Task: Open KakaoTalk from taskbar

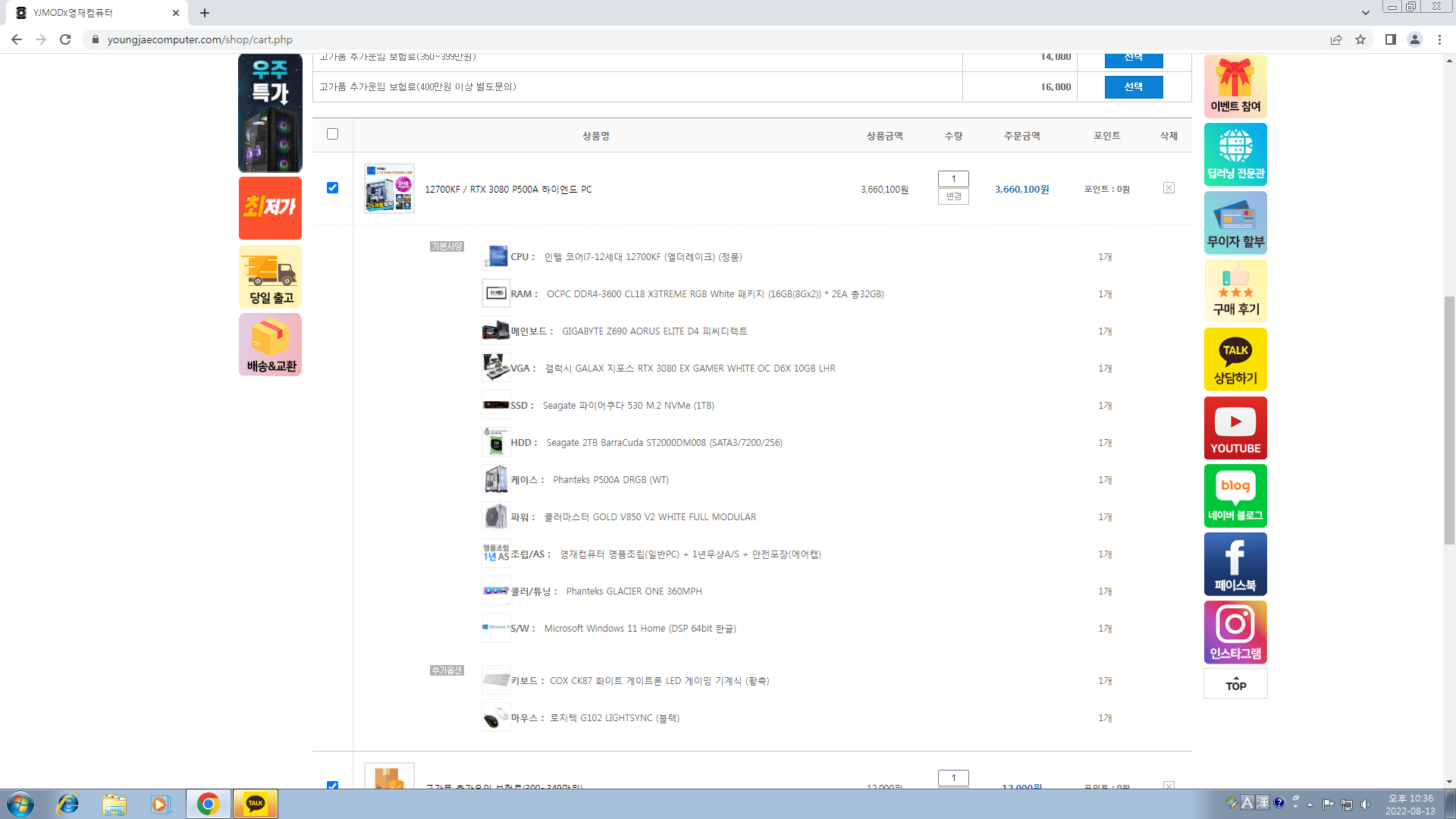Action: [256, 804]
